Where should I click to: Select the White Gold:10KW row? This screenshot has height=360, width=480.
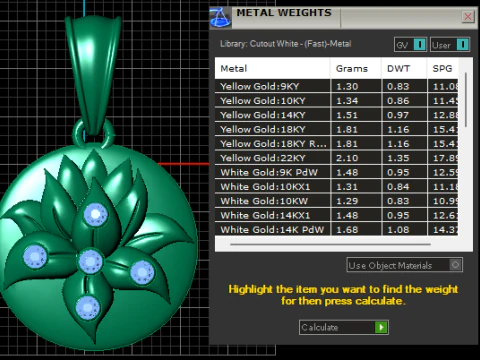pos(336,201)
